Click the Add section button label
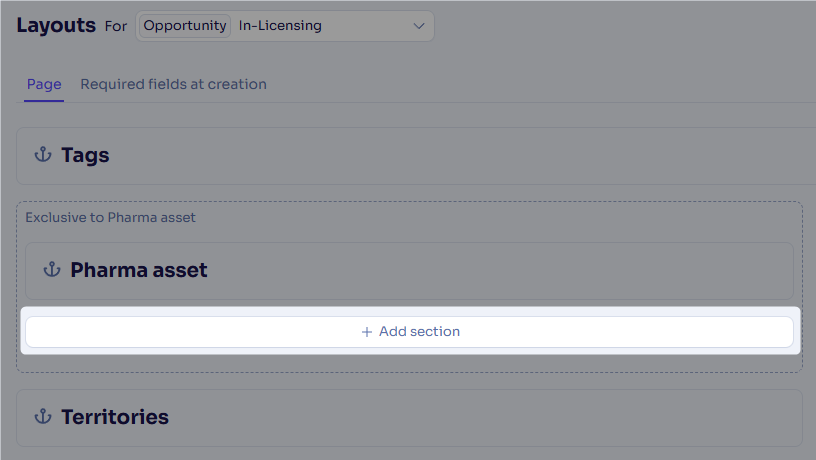 click(419, 331)
